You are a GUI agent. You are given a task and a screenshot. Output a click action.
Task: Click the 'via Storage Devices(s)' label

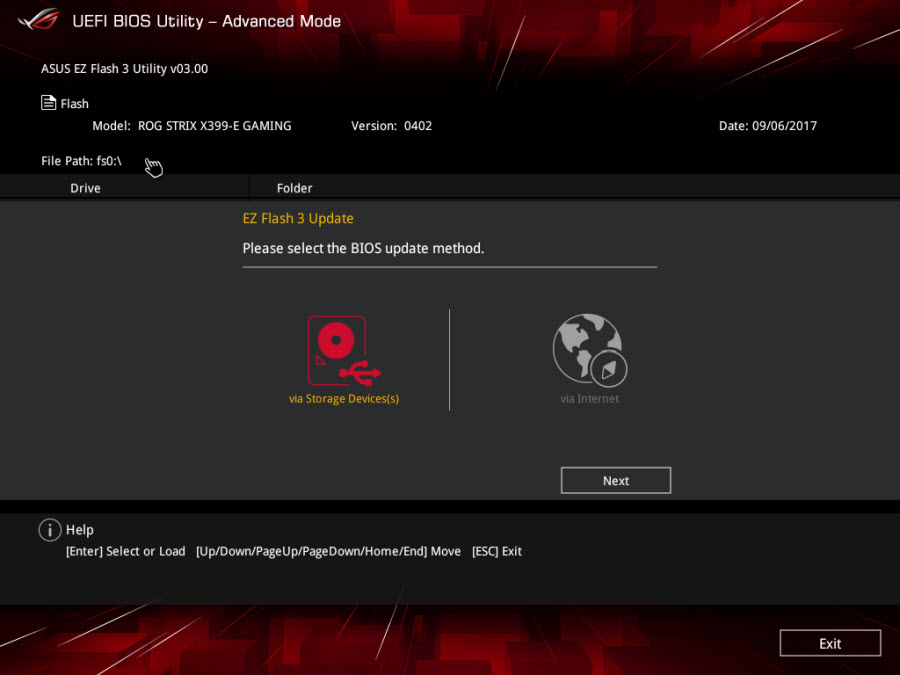pyautogui.click(x=344, y=398)
